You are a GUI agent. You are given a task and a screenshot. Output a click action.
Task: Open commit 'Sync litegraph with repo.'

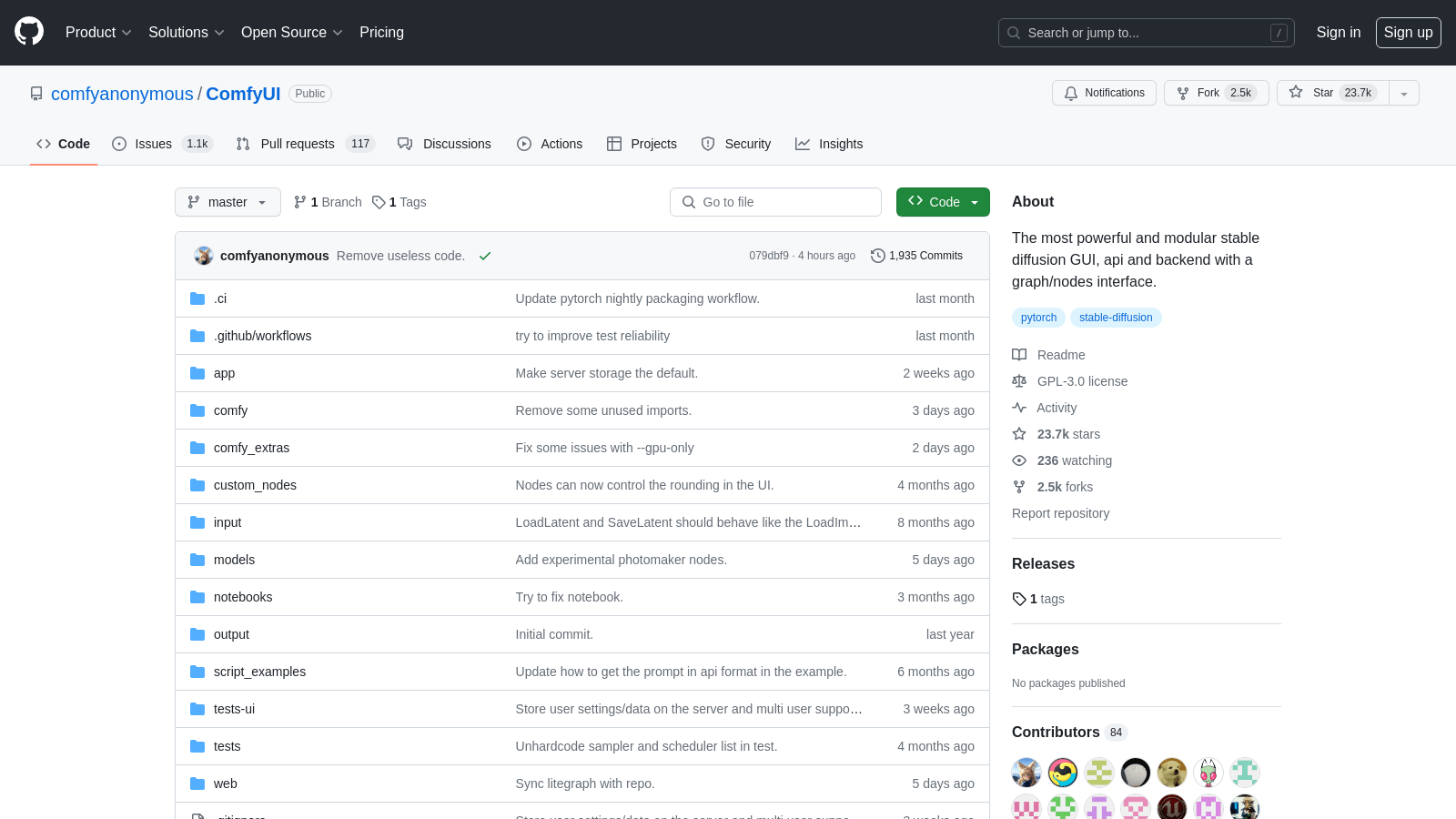(584, 784)
